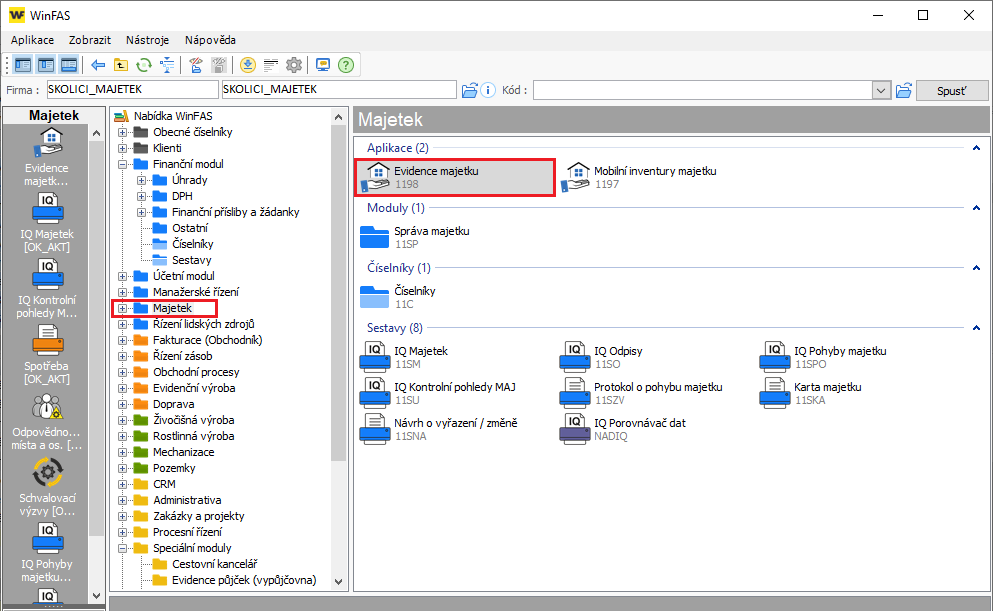Click the open-folder icon beside the Kód field
Image resolution: width=993 pixels, height=611 pixels.
tap(904, 90)
